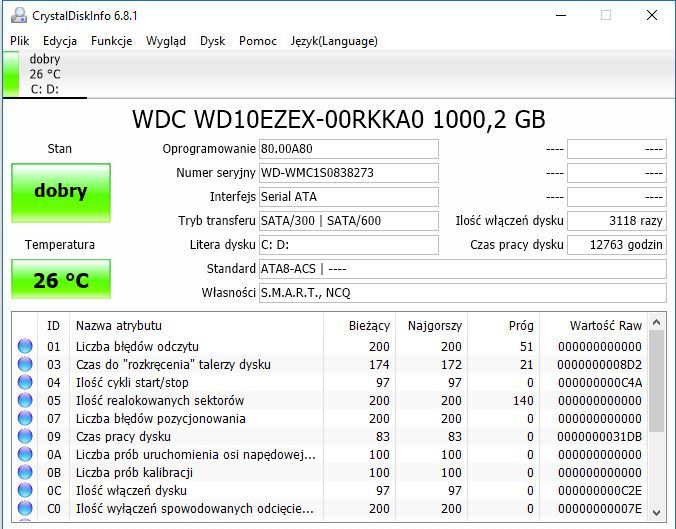676x529 pixels.
Task: Click status circle for attribute 03 spin-up time
Action: (25, 364)
